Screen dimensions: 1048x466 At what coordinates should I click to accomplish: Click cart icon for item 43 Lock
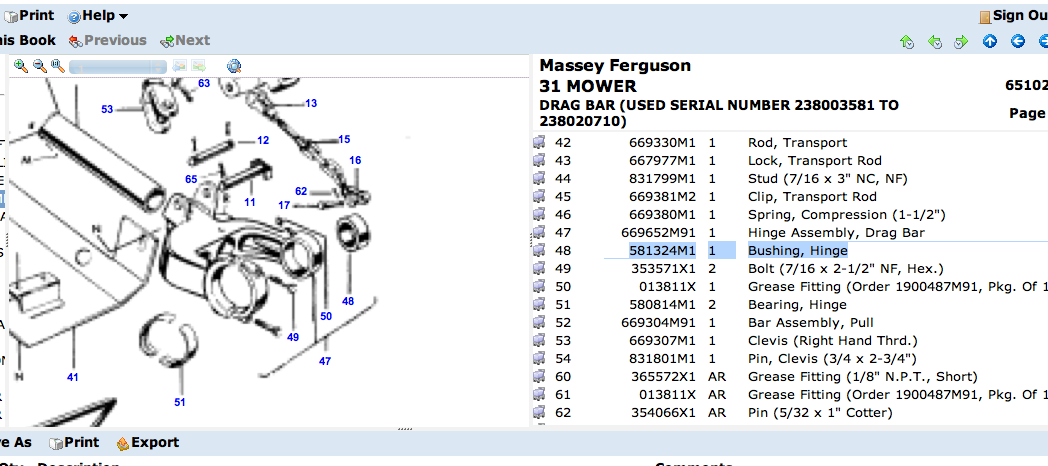[x=539, y=160]
